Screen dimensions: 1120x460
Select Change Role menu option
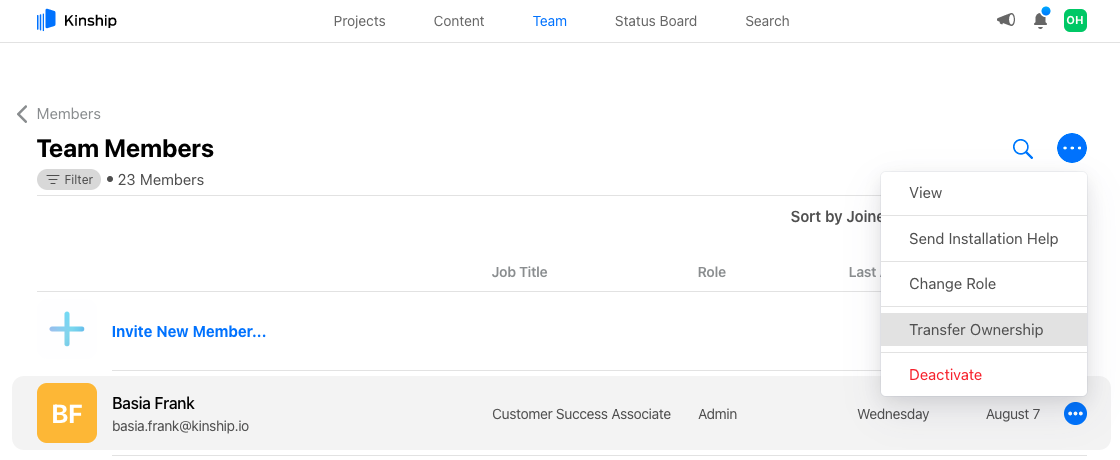[x=952, y=284]
